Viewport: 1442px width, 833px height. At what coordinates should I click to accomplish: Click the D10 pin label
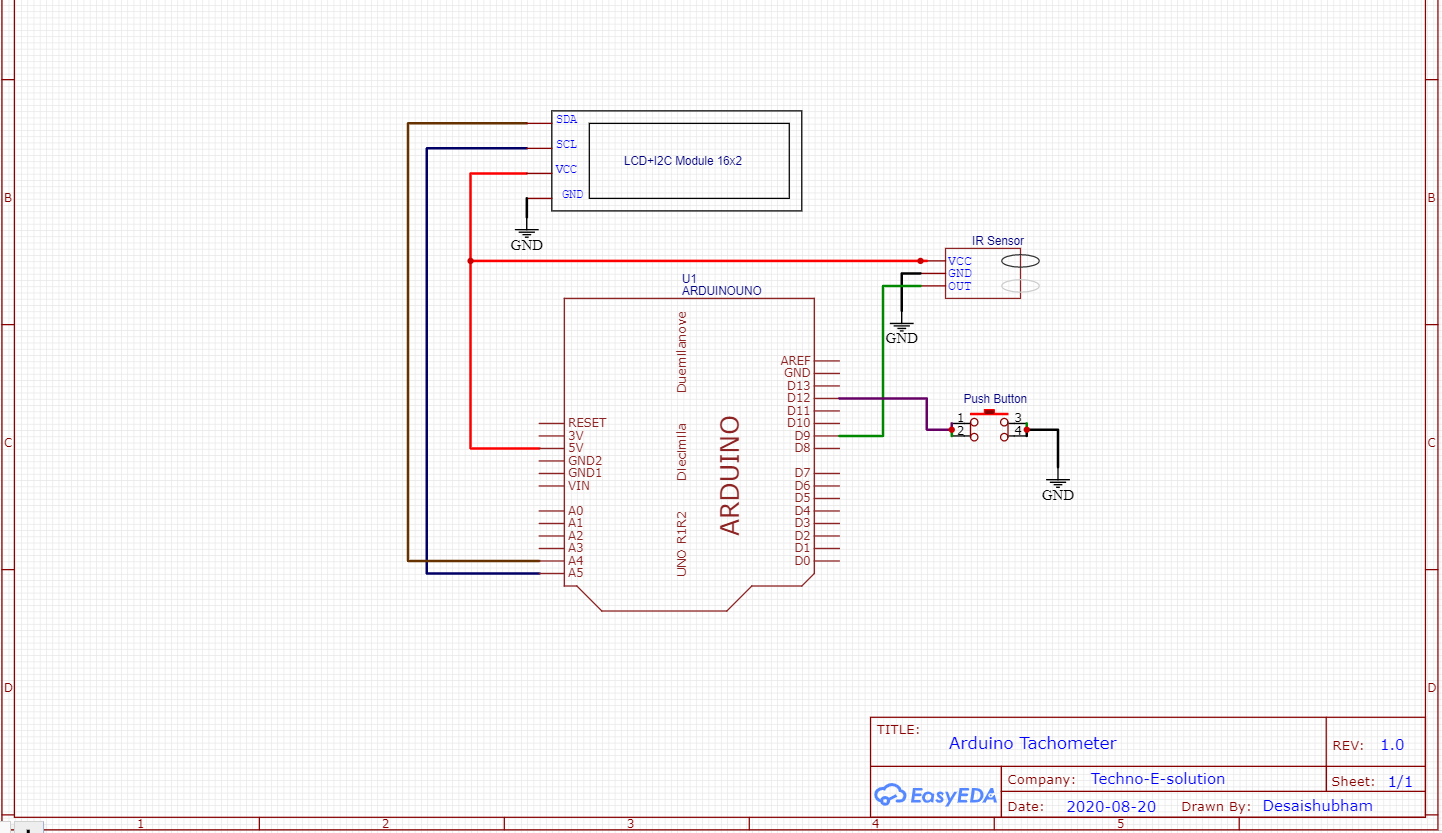(799, 423)
